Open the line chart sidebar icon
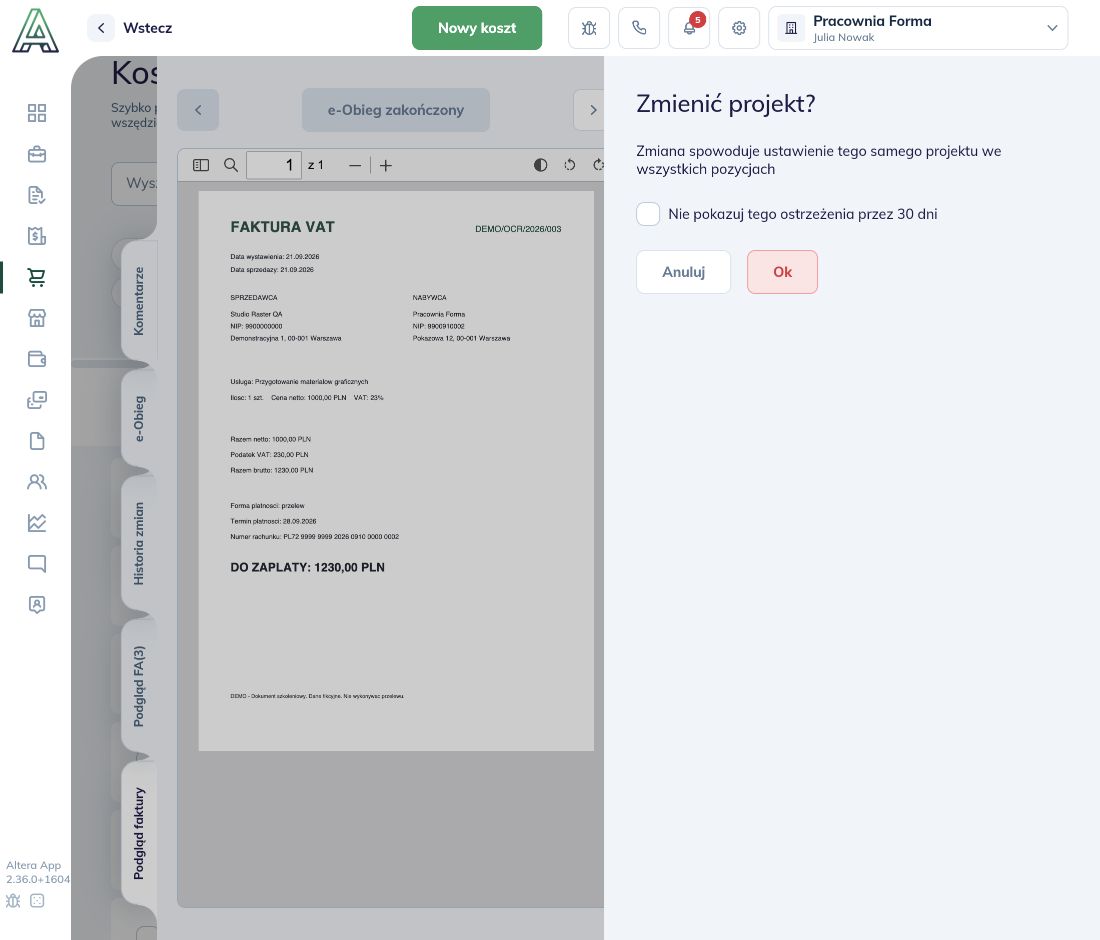This screenshot has height=940, width=1100. pos(36,523)
